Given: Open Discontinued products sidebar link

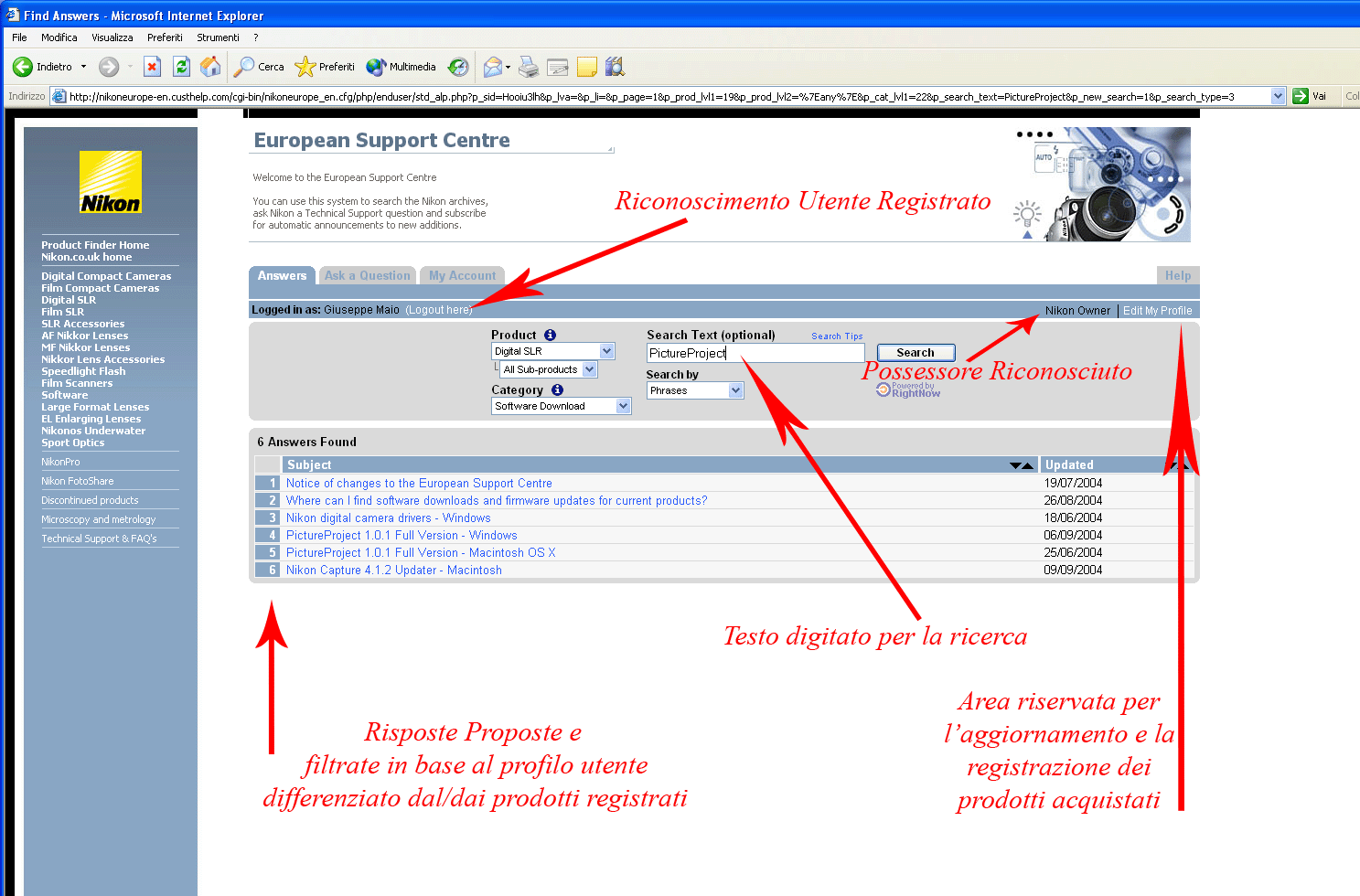Looking at the screenshot, I should click(x=90, y=500).
